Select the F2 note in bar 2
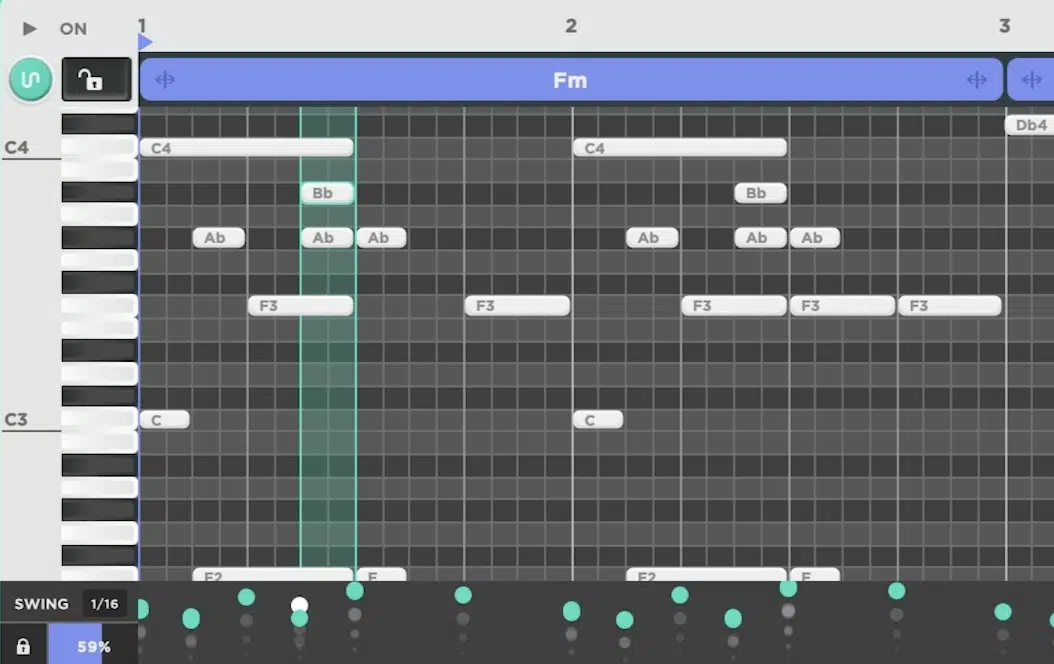 click(x=706, y=575)
